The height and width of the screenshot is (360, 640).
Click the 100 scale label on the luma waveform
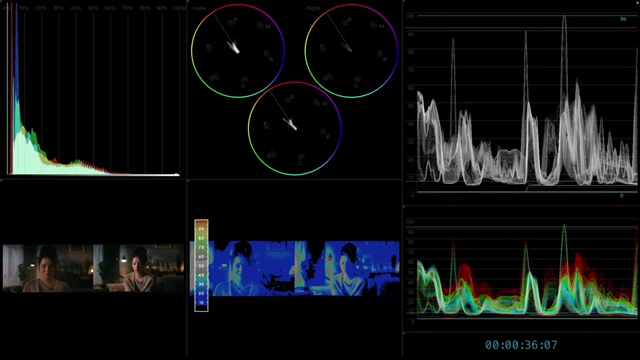click(410, 16)
